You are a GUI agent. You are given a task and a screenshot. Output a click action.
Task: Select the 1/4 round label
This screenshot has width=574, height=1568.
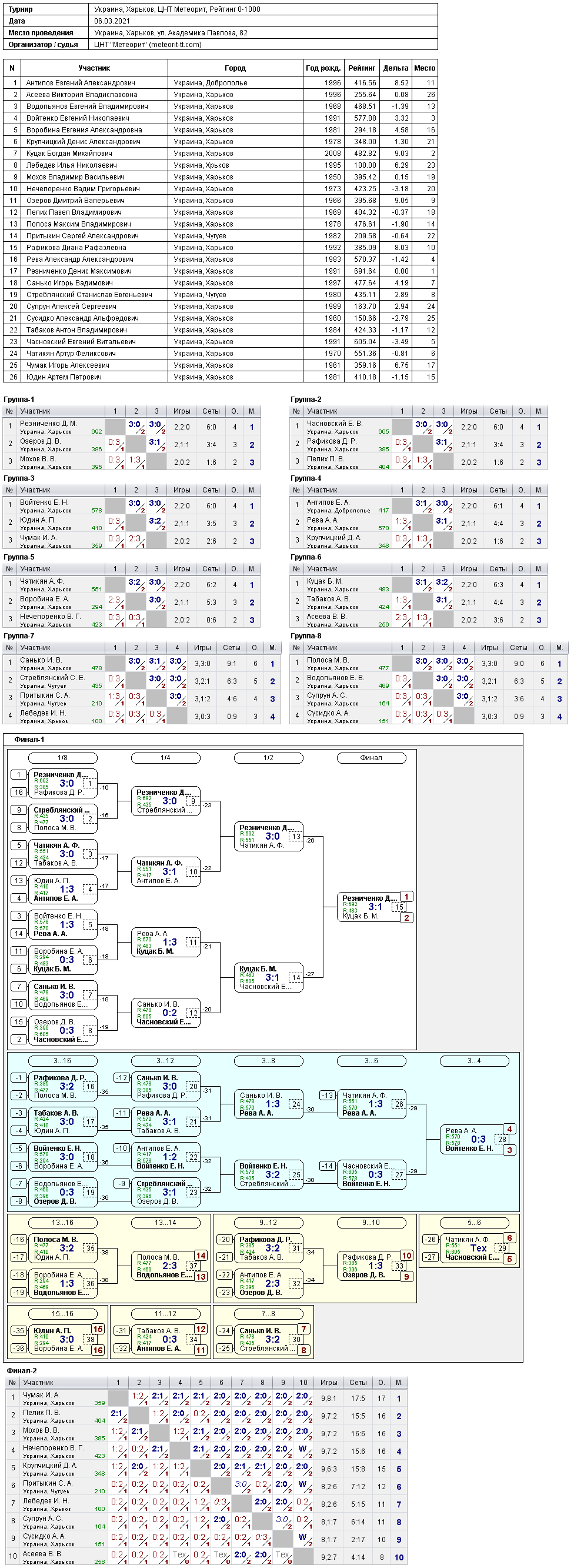(166, 758)
